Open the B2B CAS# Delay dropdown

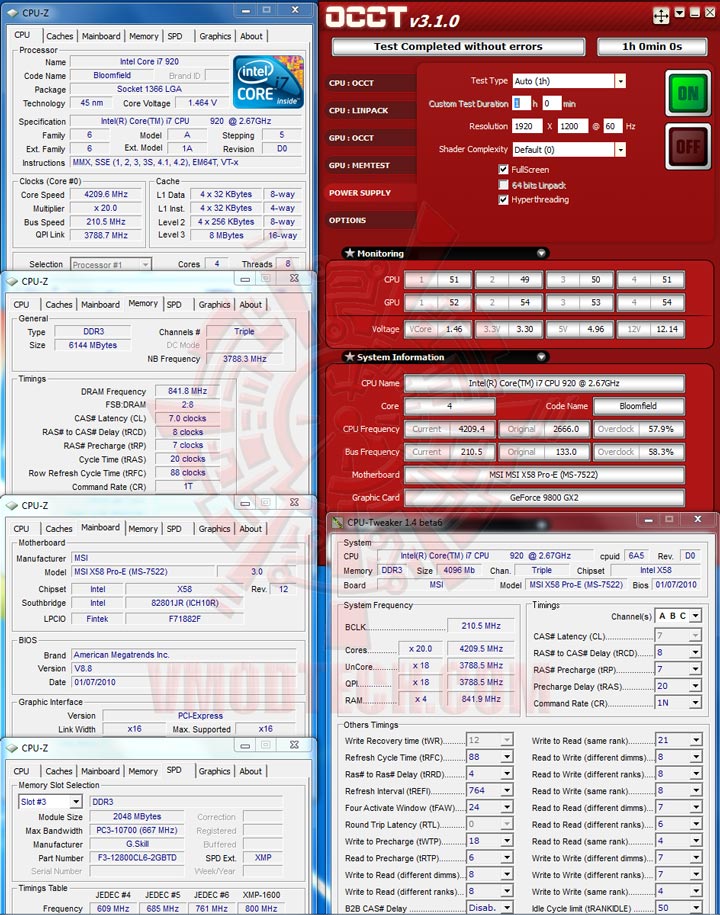(x=507, y=908)
